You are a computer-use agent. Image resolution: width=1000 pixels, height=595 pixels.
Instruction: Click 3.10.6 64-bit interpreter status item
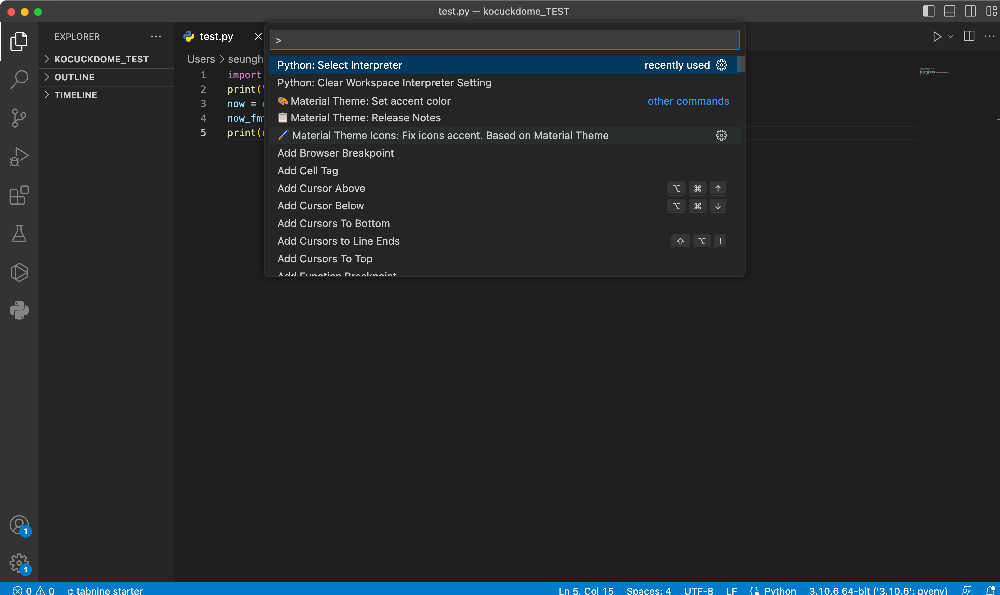(x=878, y=590)
